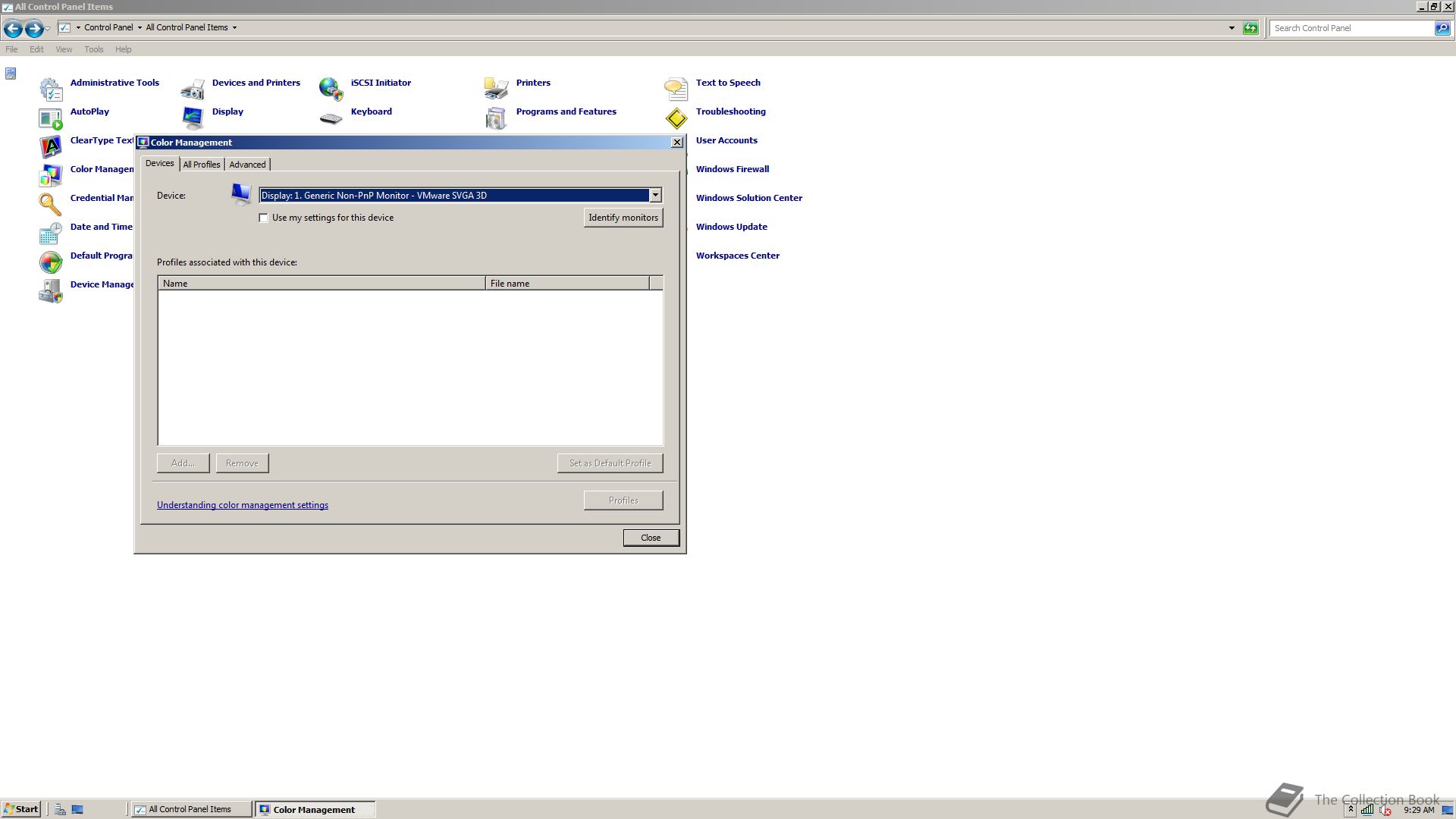The height and width of the screenshot is (819, 1456).
Task: Click the iSCSI Initiator globe icon
Action: [331, 89]
